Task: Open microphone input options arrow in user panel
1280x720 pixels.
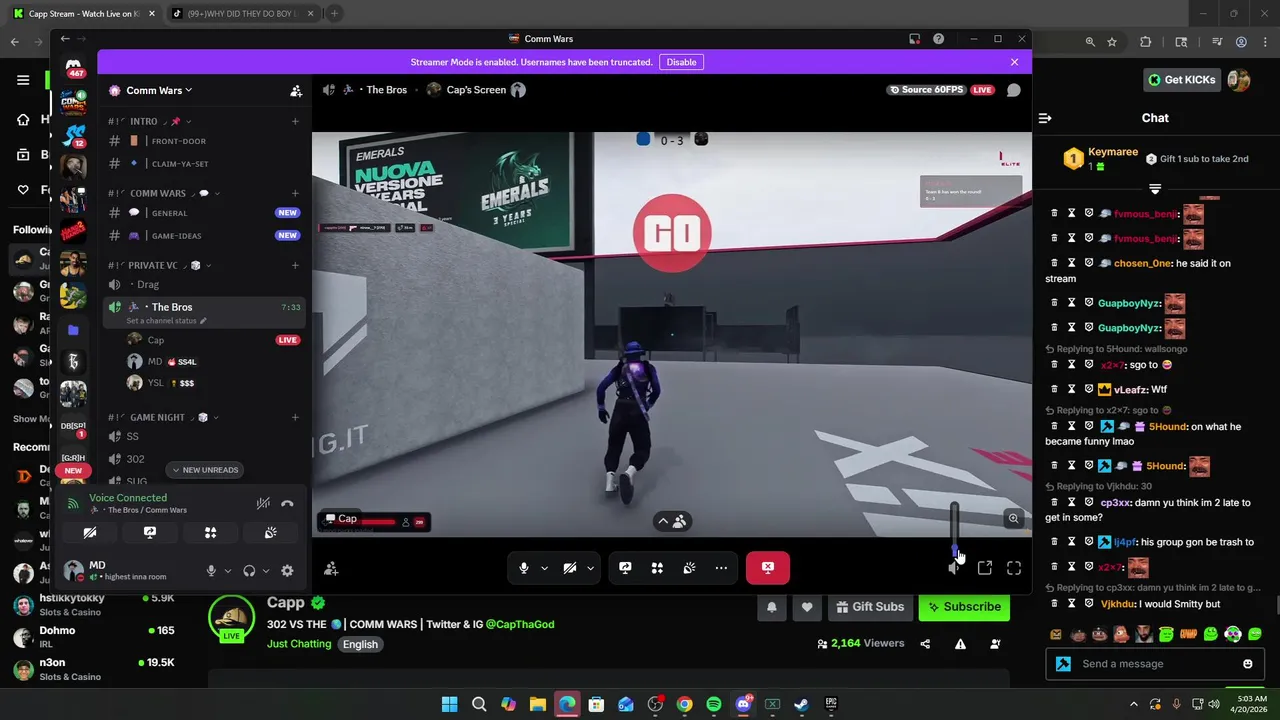Action: coord(227,571)
